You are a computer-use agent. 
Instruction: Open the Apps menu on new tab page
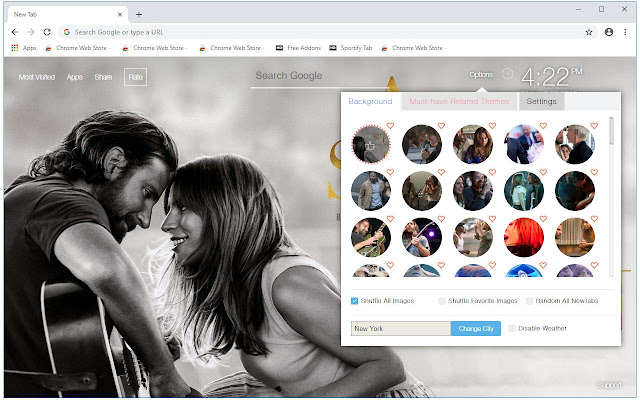tap(75, 77)
